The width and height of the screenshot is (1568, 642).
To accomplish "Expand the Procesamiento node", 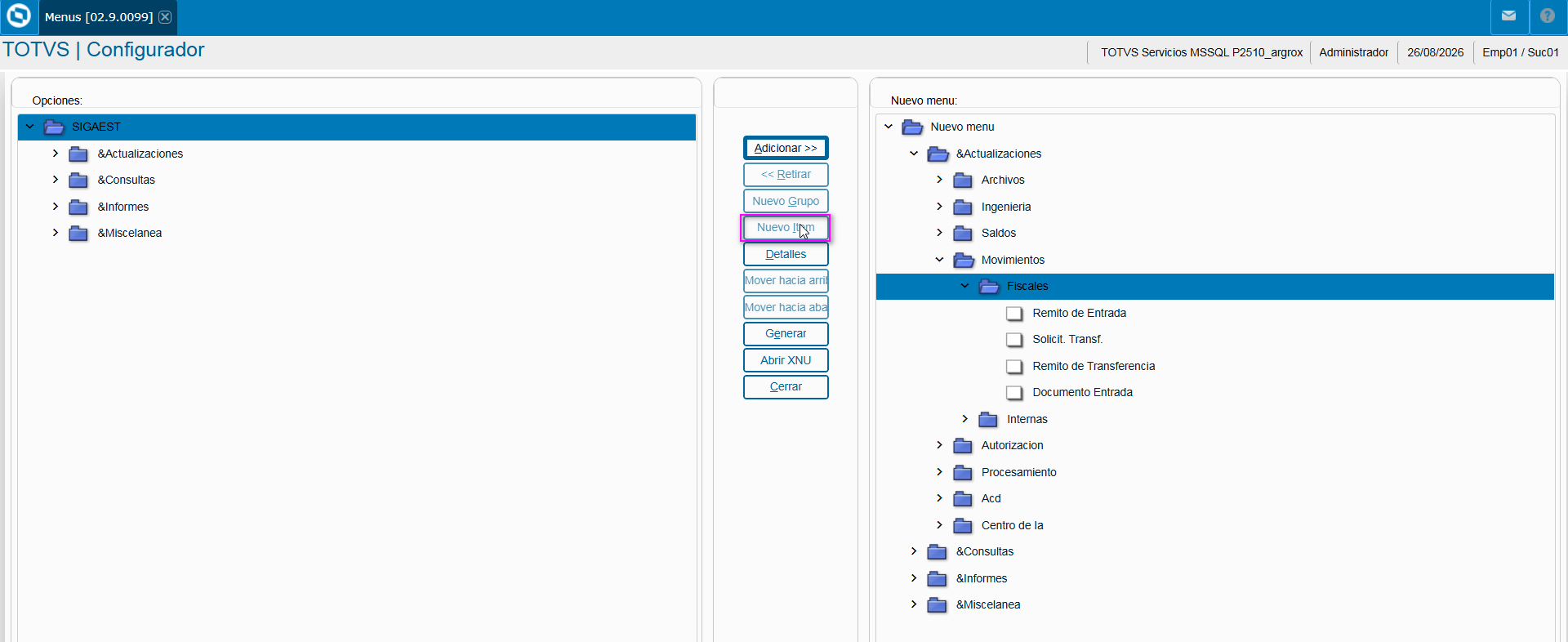I will click(x=939, y=472).
